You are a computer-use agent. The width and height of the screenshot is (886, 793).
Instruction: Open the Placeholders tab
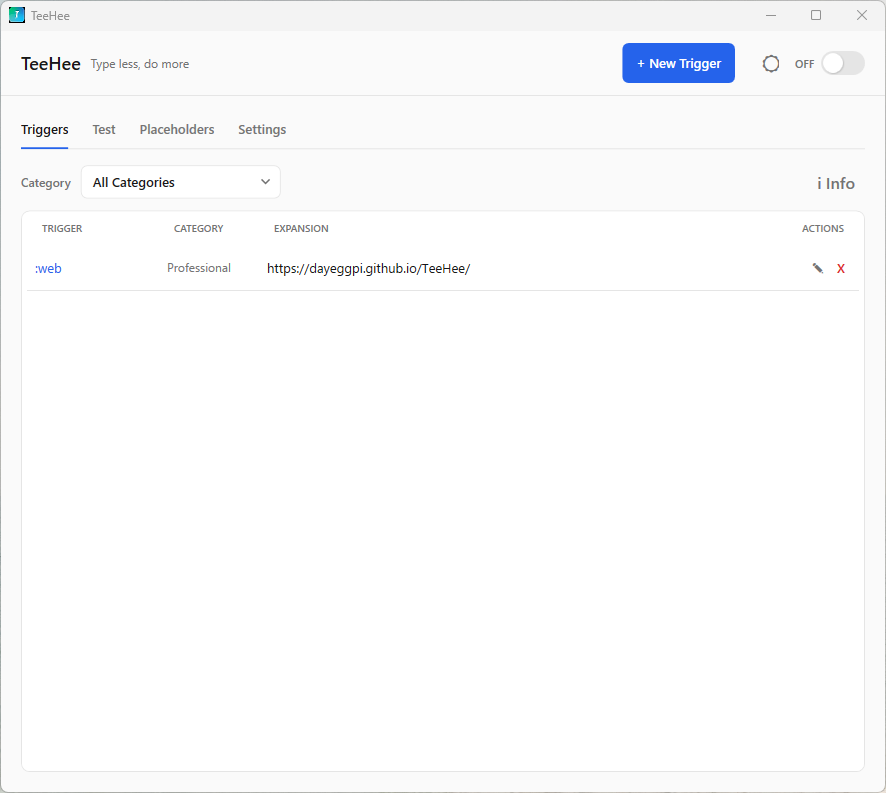pos(177,129)
